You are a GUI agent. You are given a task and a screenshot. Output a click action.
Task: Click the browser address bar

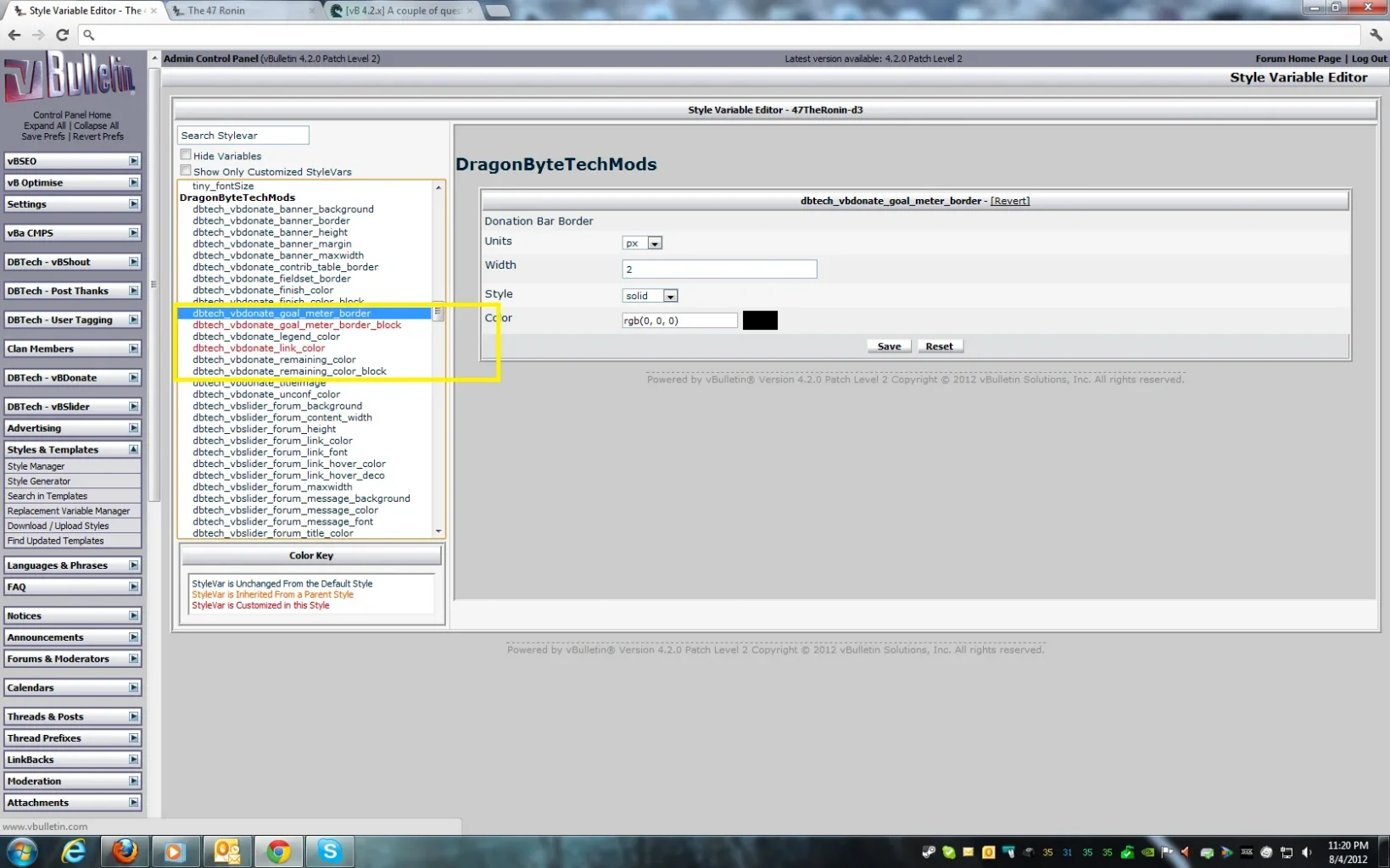click(x=721, y=35)
